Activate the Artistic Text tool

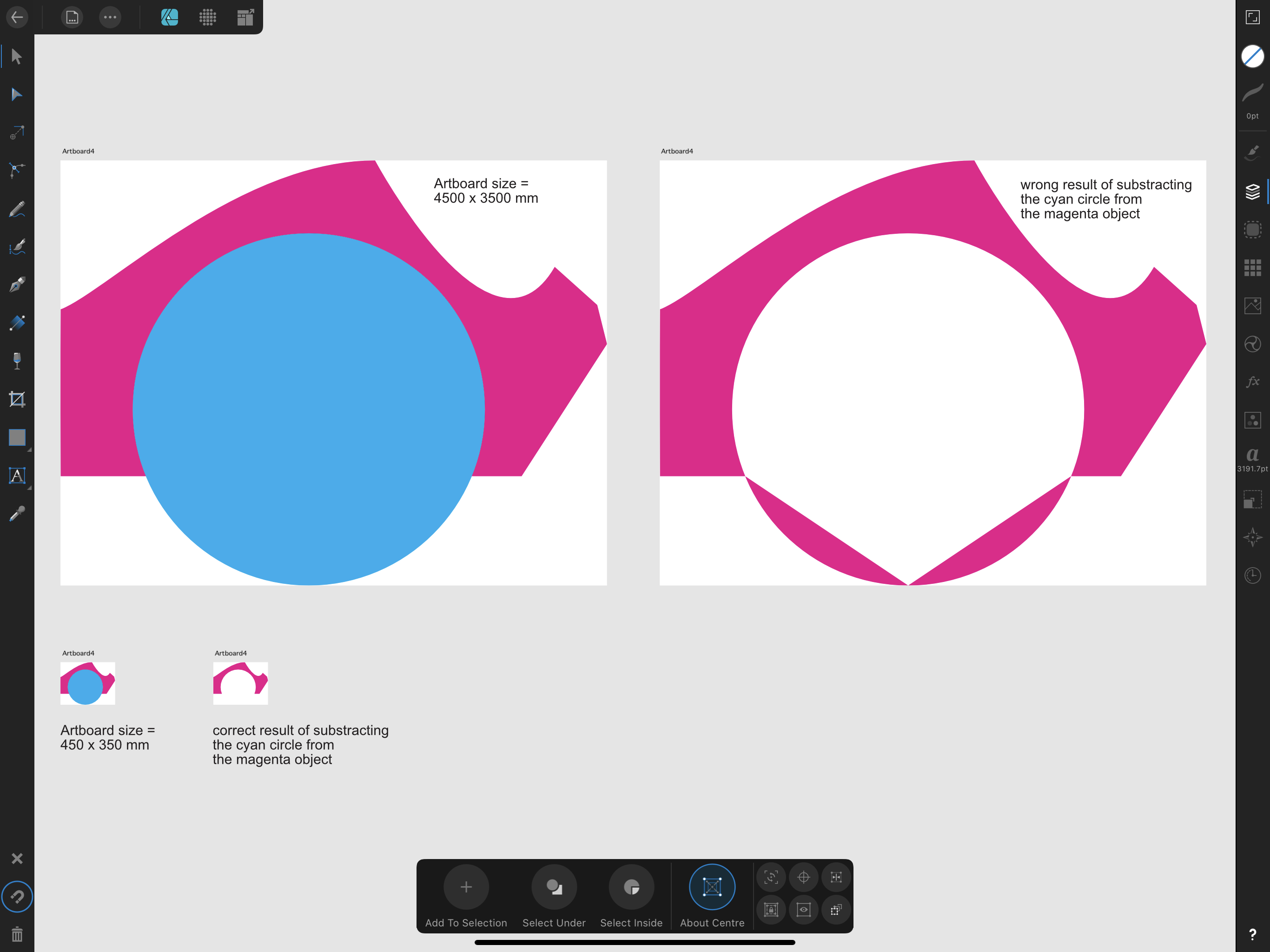[x=17, y=475]
